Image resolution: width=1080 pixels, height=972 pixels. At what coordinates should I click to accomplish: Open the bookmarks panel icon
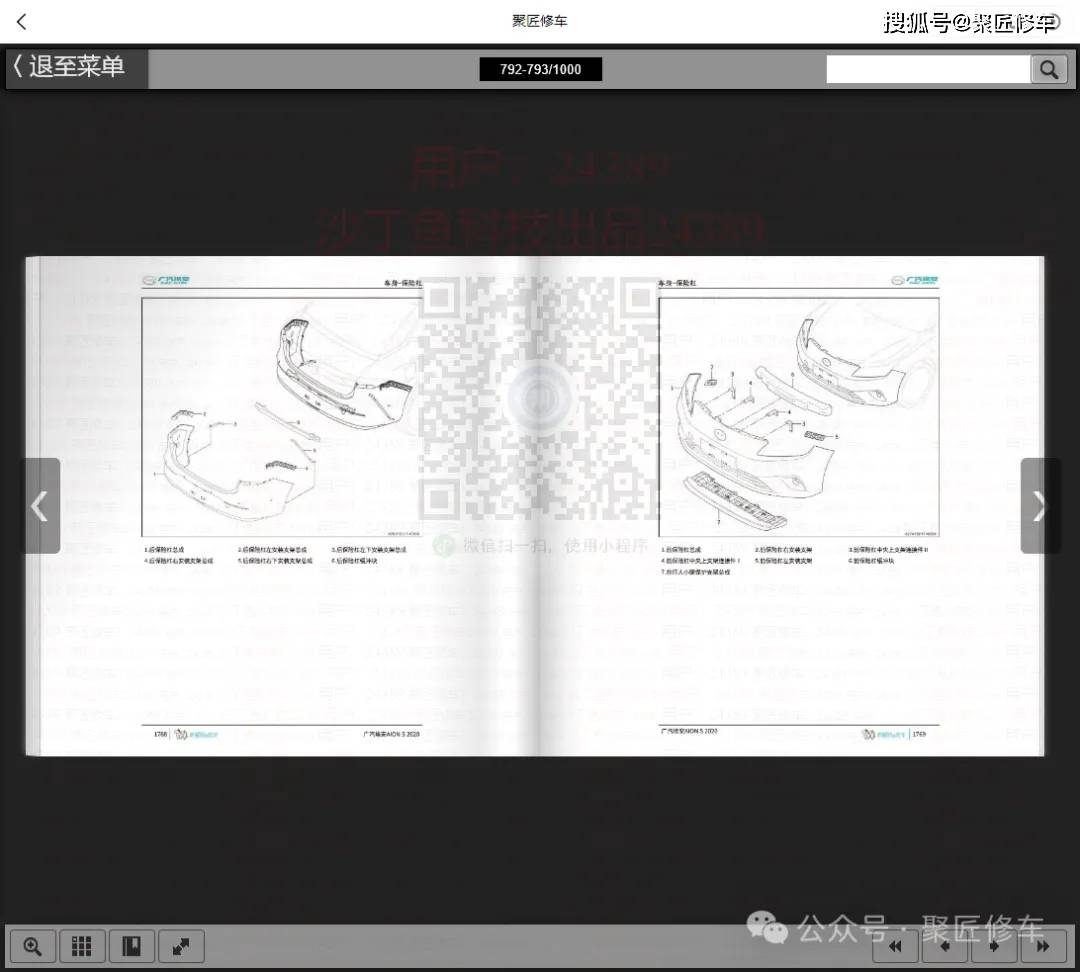pos(132,946)
